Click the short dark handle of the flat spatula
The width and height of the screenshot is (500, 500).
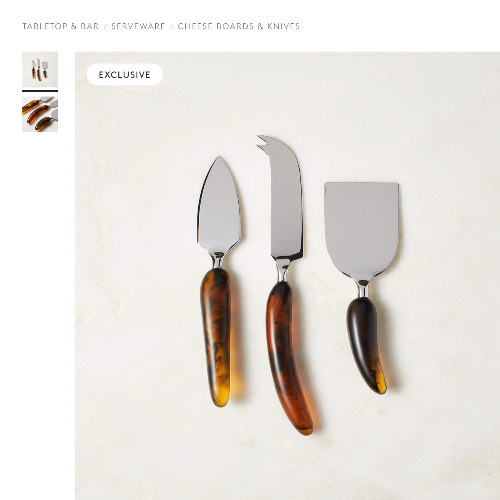pos(366,345)
